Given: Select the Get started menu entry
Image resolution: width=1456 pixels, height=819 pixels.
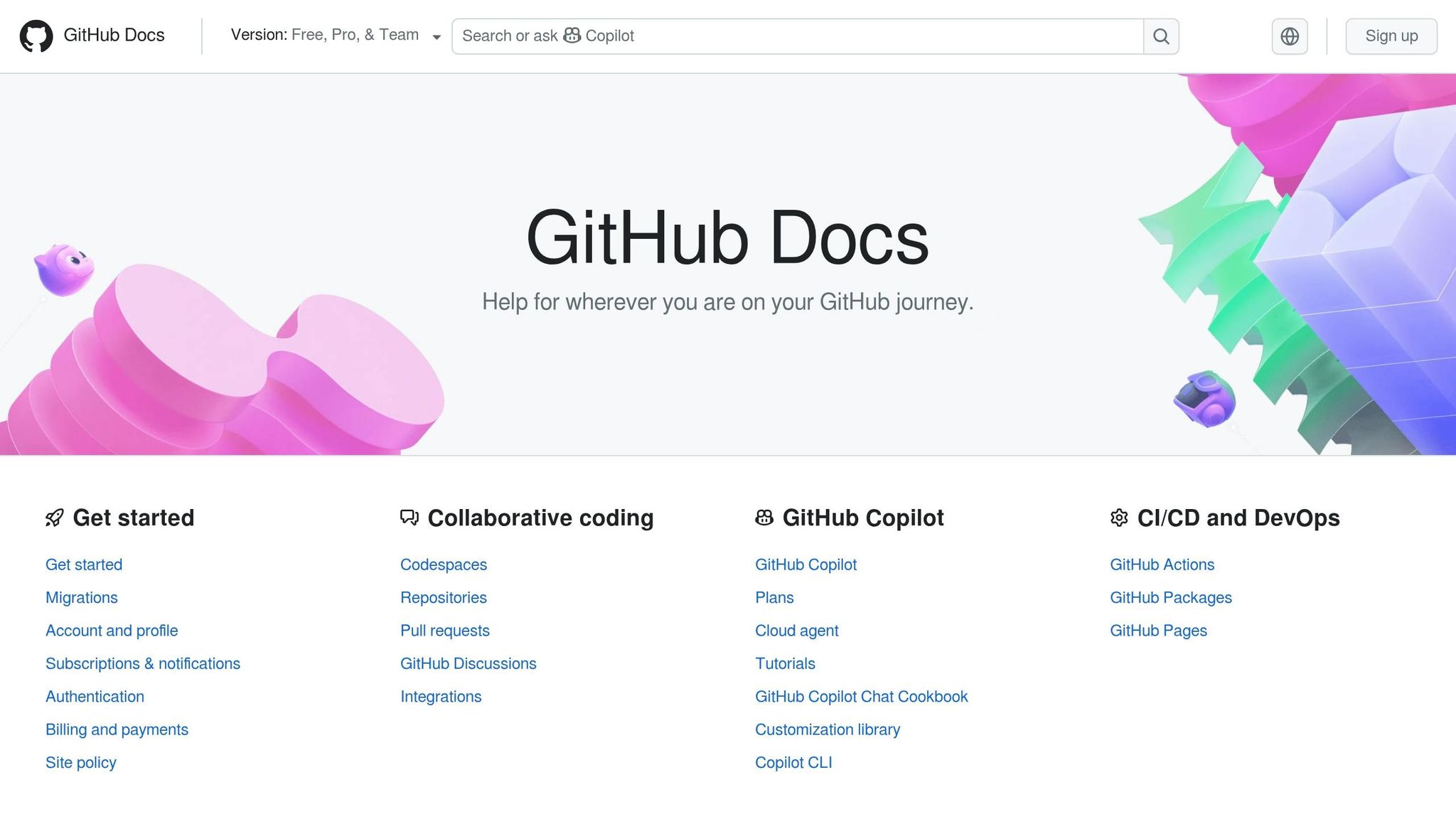Looking at the screenshot, I should coord(83,564).
